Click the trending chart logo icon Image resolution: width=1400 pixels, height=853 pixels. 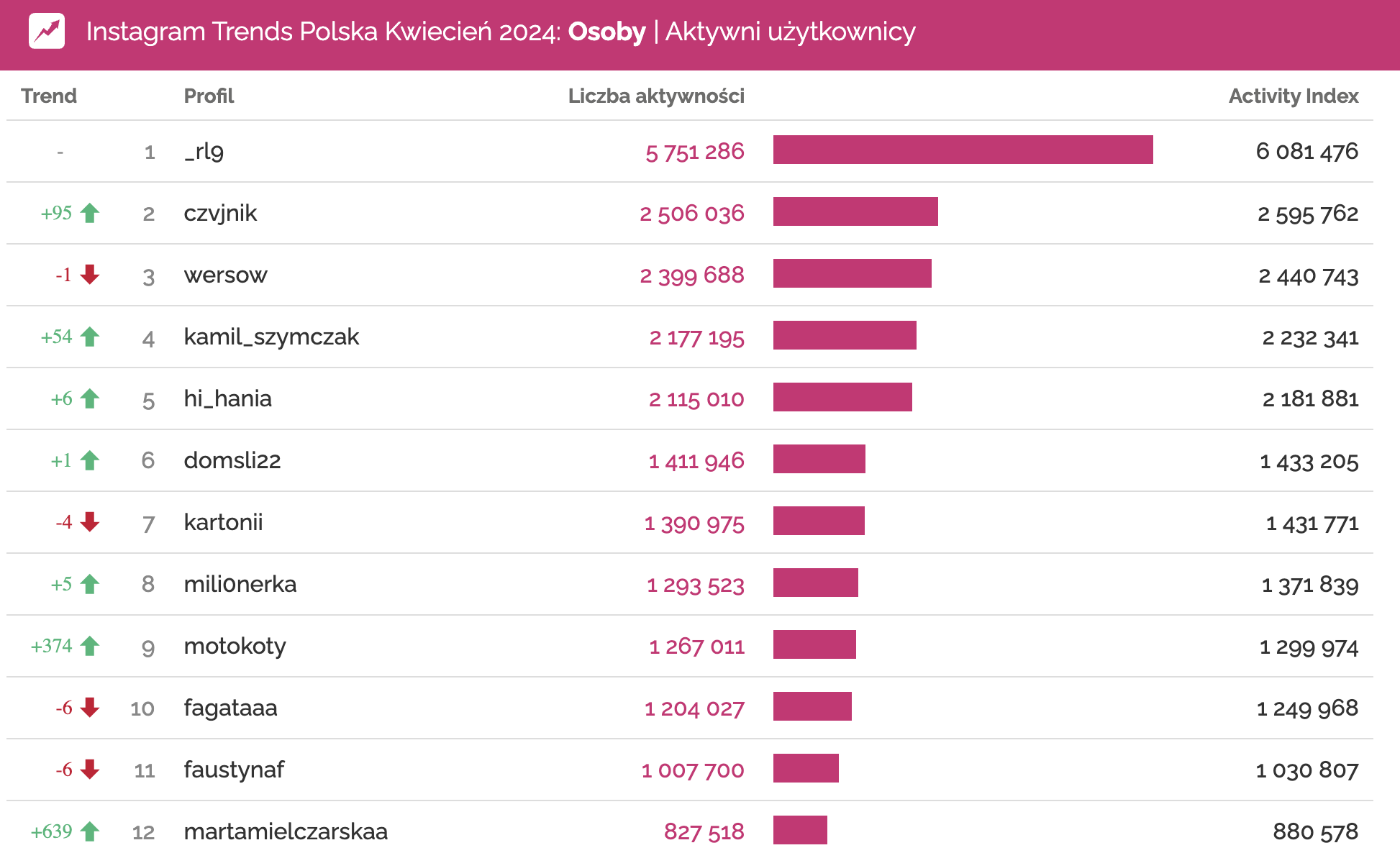[x=47, y=32]
